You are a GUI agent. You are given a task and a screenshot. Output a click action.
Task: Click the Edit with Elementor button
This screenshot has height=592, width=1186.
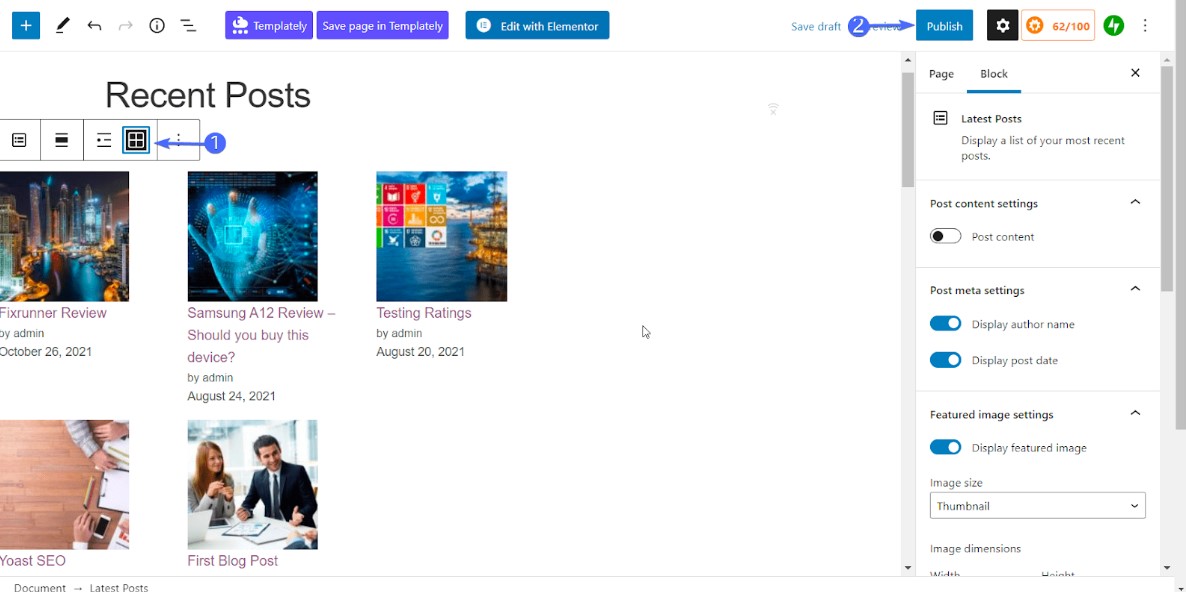(537, 26)
